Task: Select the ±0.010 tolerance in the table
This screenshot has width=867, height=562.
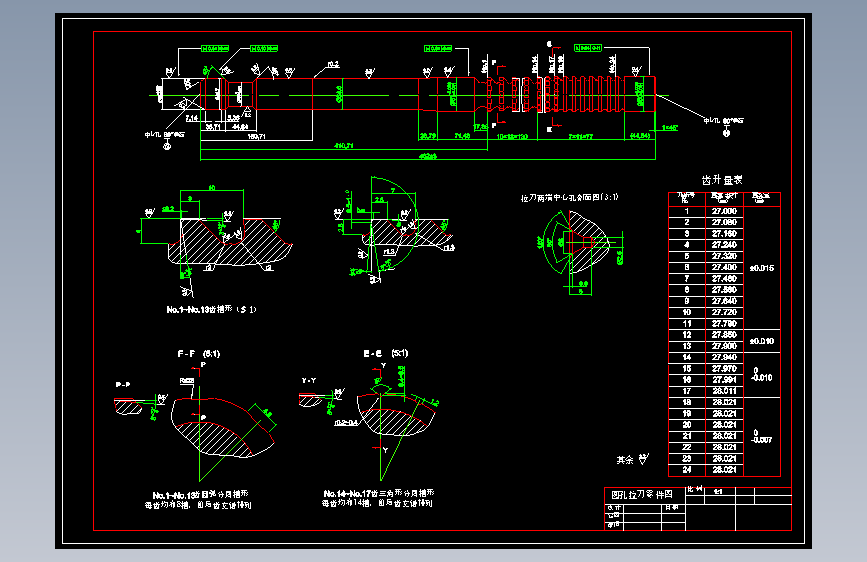Action: 761,341
